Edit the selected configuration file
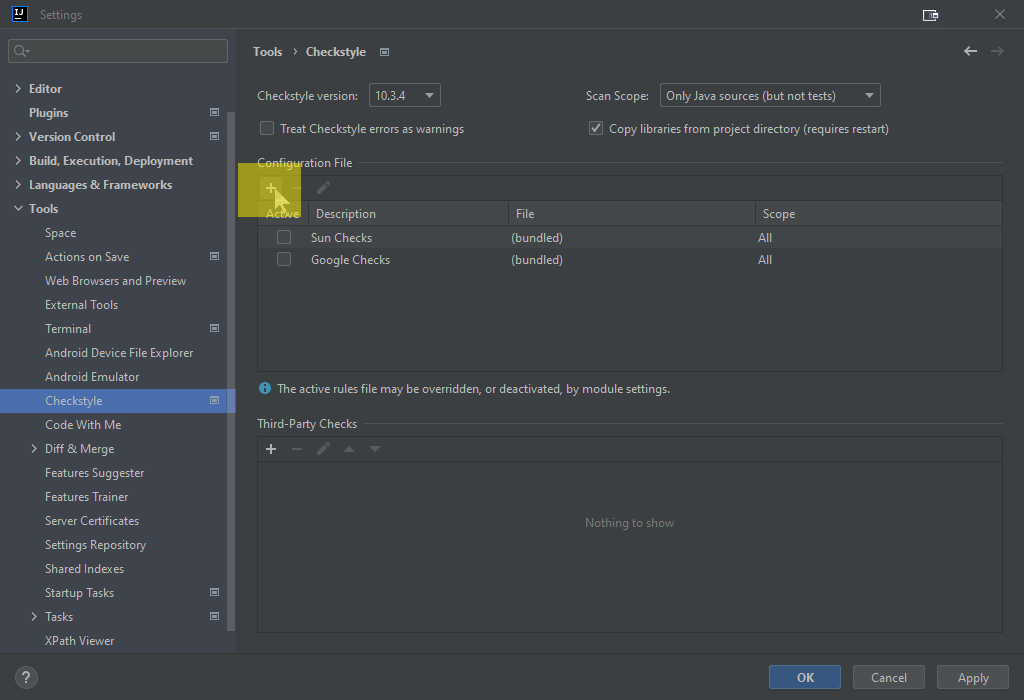Screen dimensions: 1024x700 pyautogui.click(x=323, y=188)
